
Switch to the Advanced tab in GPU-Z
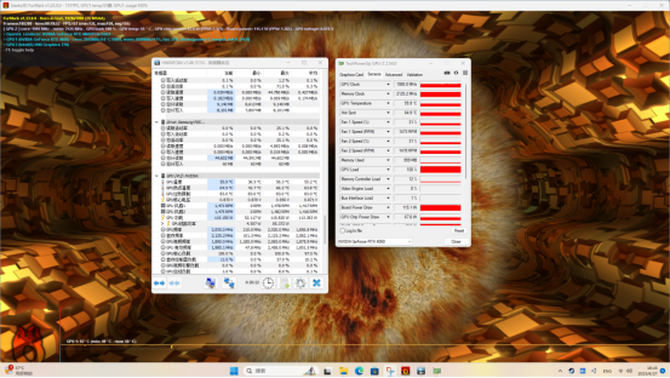coord(394,75)
